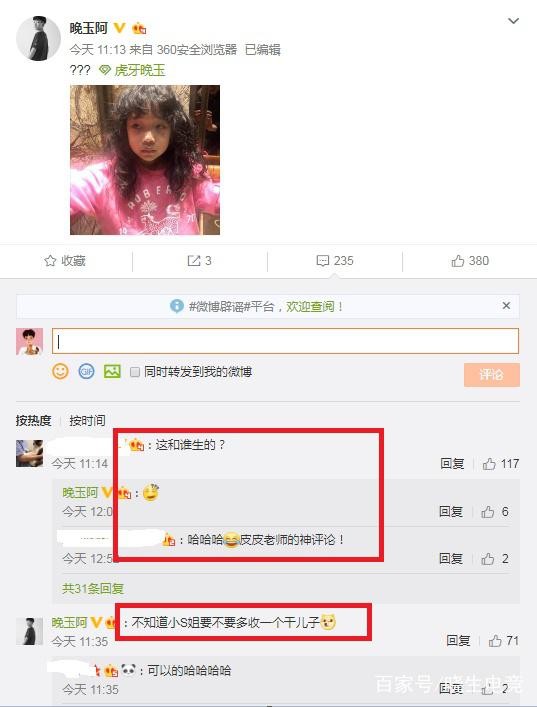Click 欢迎查阅 link in the banner
The width and height of the screenshot is (537, 707).
pyautogui.click(x=310, y=307)
